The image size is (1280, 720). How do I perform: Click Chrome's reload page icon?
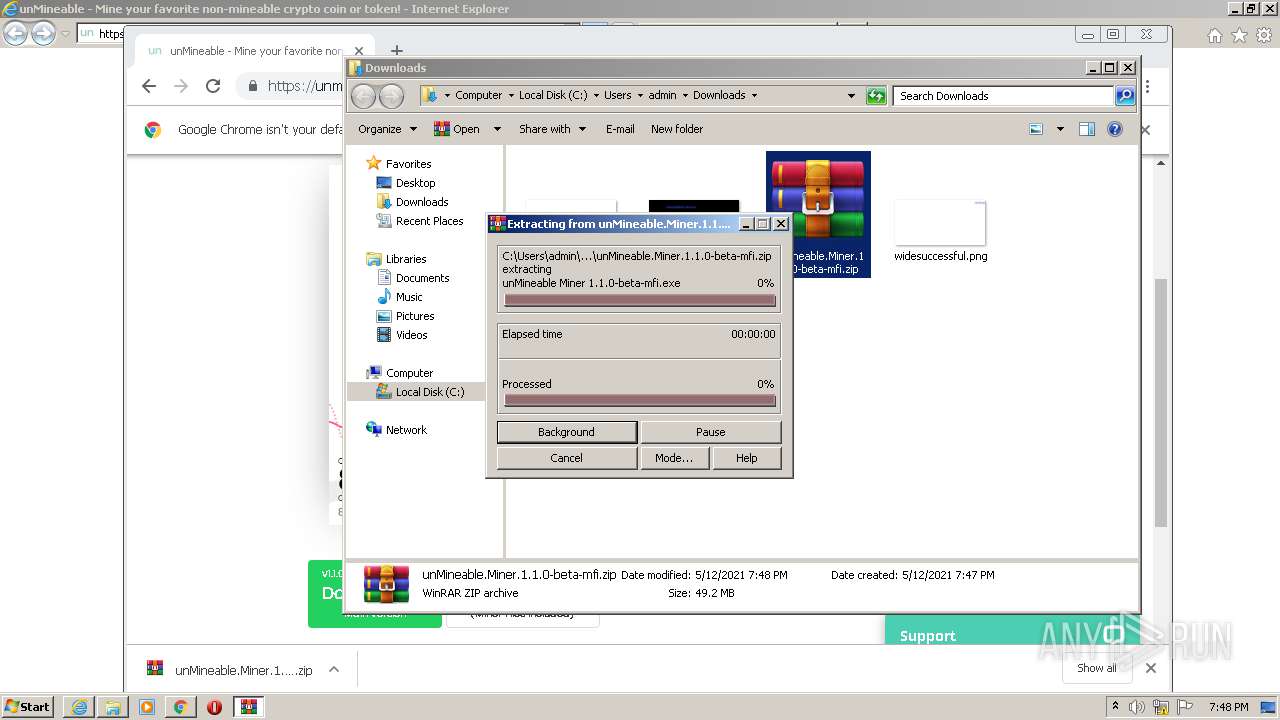click(x=213, y=86)
